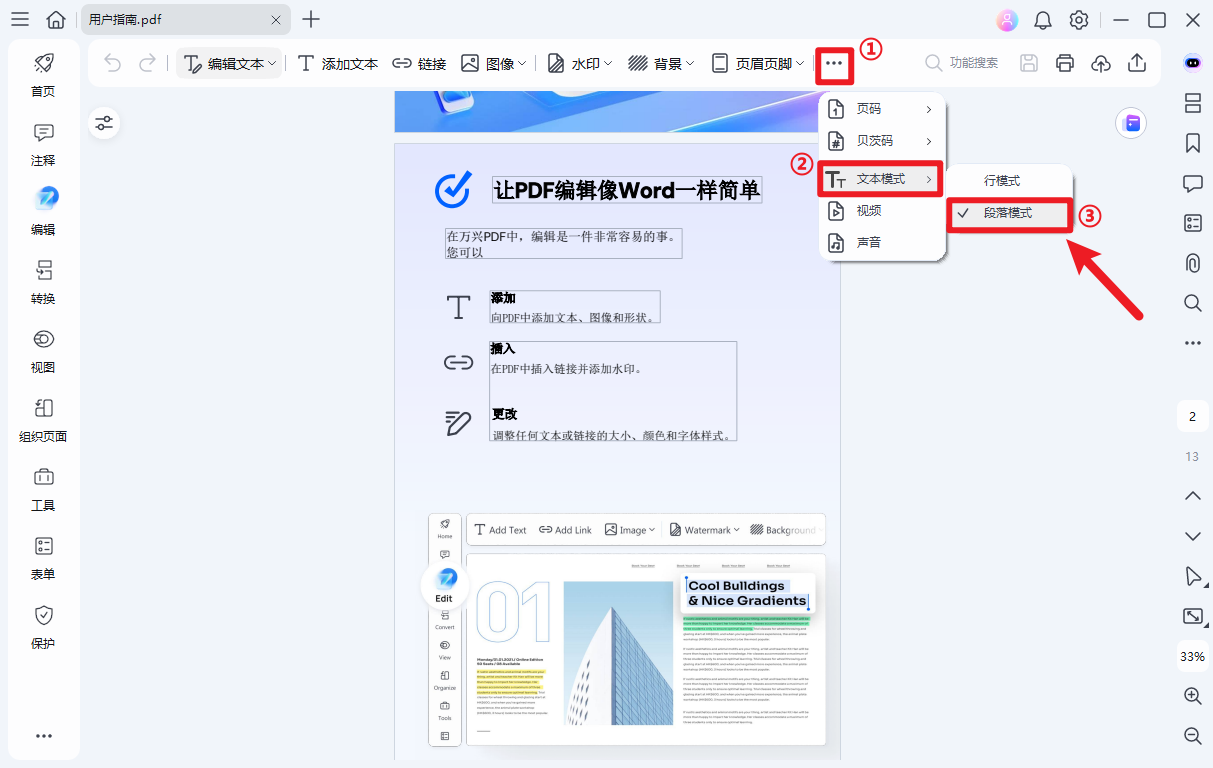Viewport: 1213px width, 768px height.
Task: Expand the 水印 (Watermark) dropdown
Action: point(579,62)
